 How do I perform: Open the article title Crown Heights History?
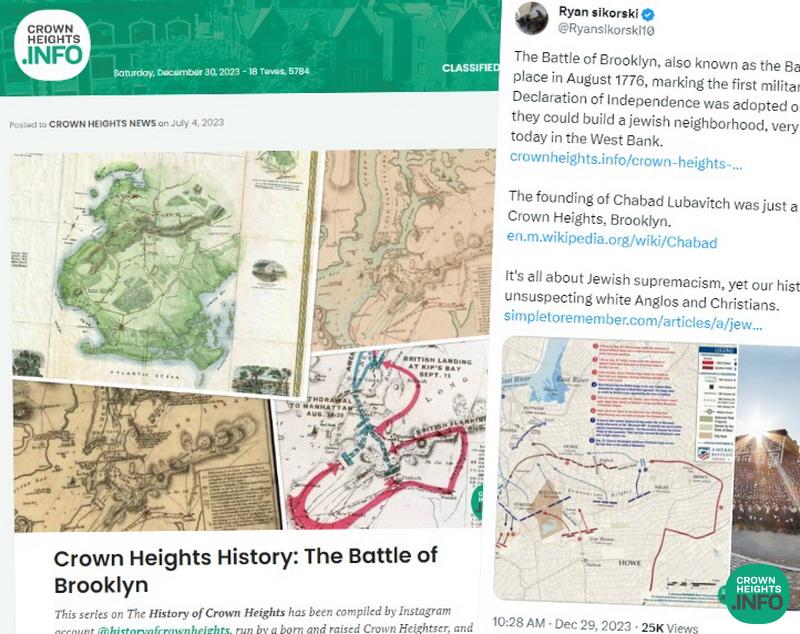pyautogui.click(x=245, y=571)
